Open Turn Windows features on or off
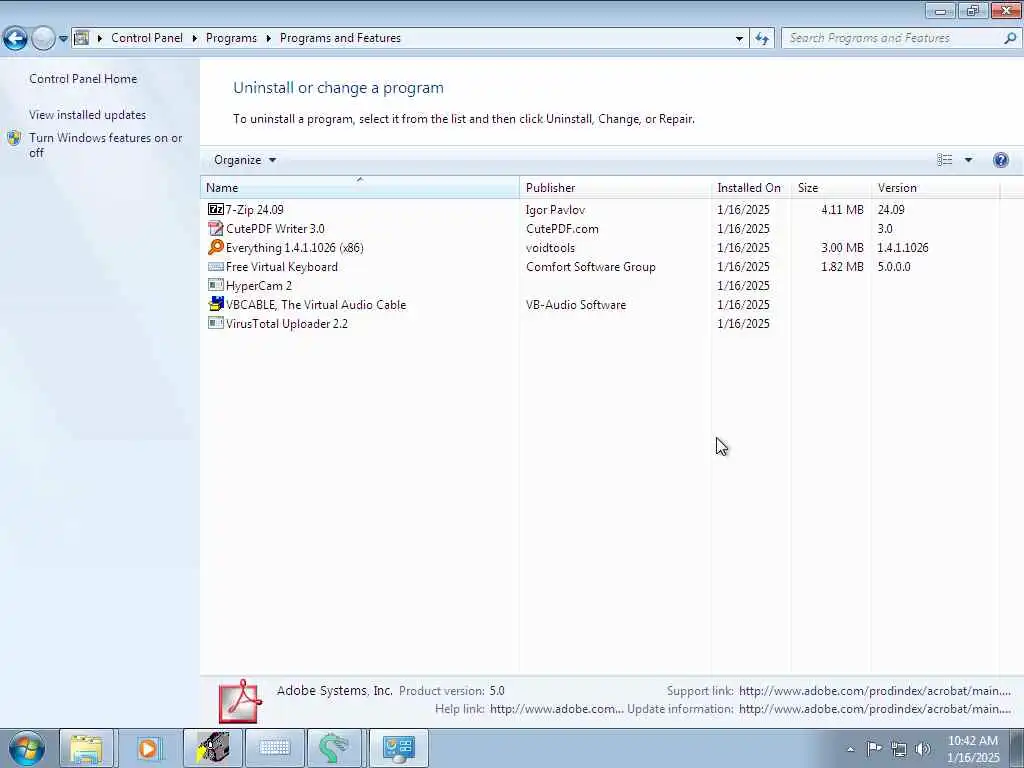This screenshot has height=768, width=1024. 106,145
